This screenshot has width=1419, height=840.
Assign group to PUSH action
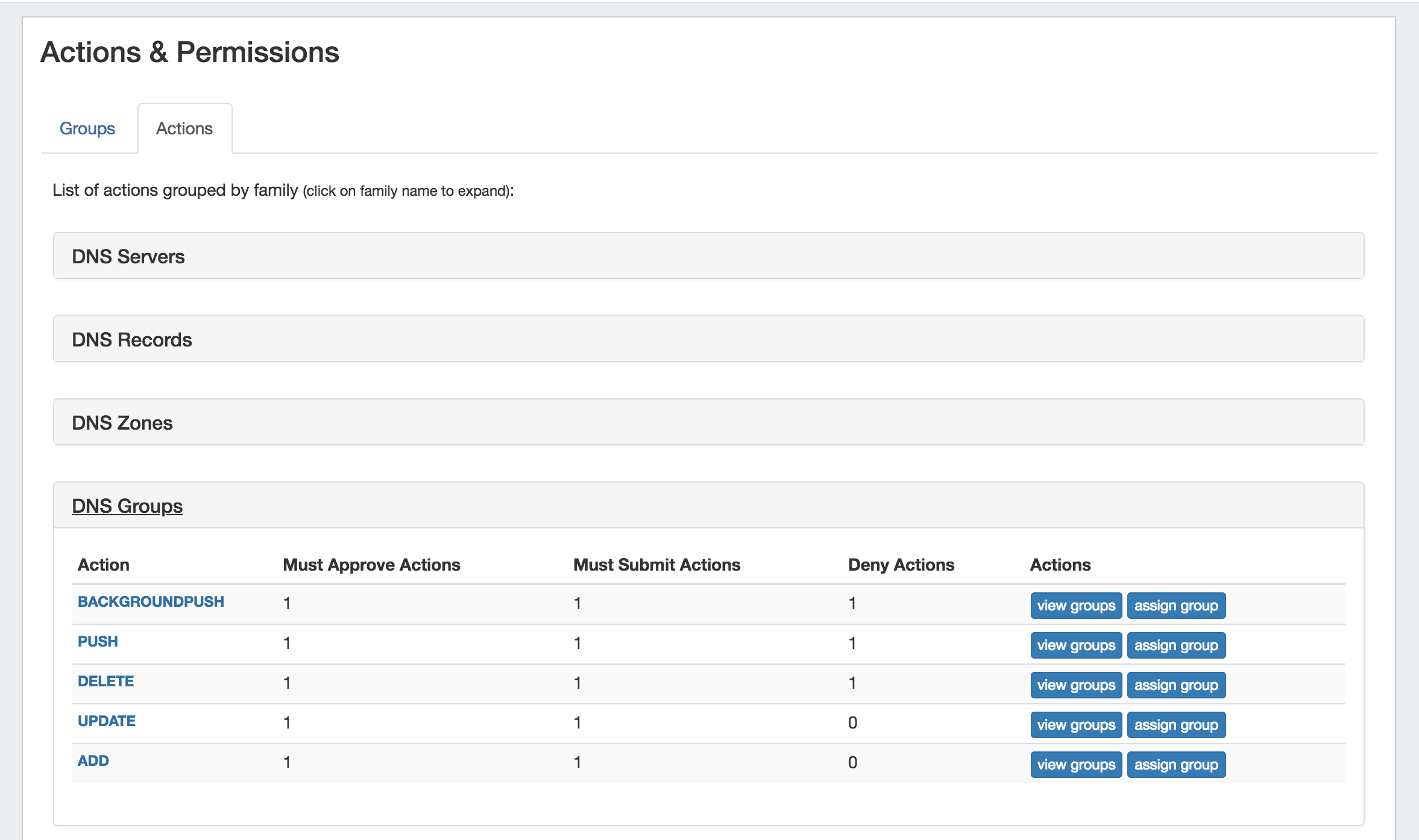coord(1176,645)
